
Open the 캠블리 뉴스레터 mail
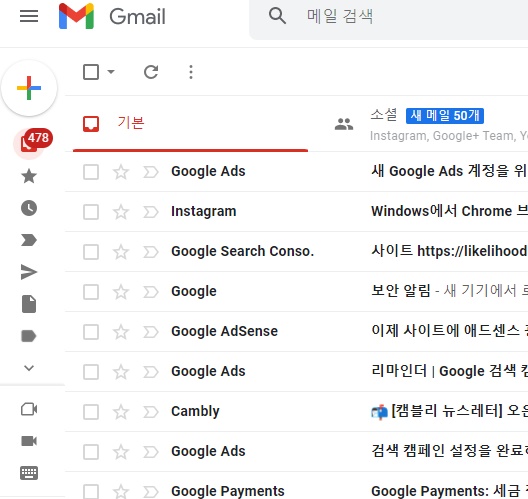point(449,411)
